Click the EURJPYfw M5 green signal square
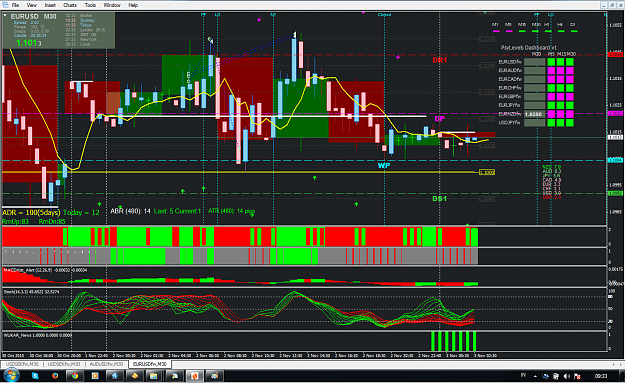This screenshot has height=391, width=625. pos(551,105)
